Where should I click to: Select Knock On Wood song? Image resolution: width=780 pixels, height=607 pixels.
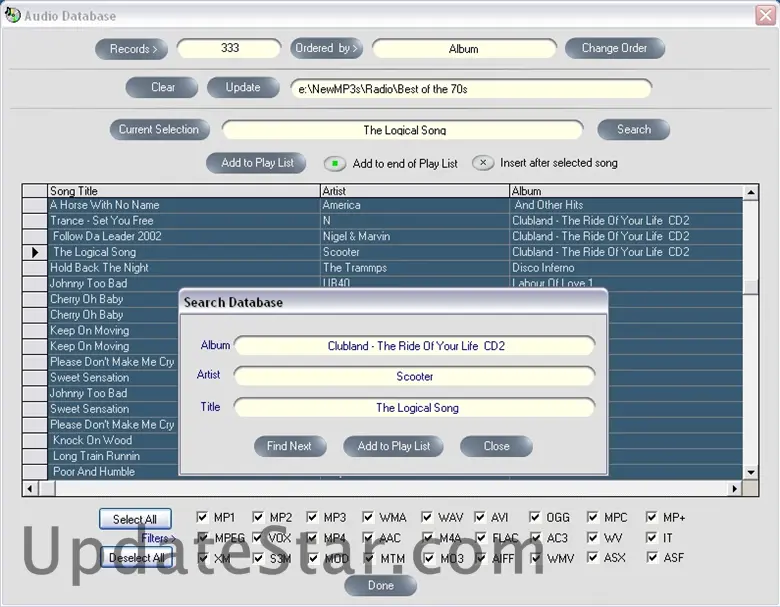pos(113,440)
